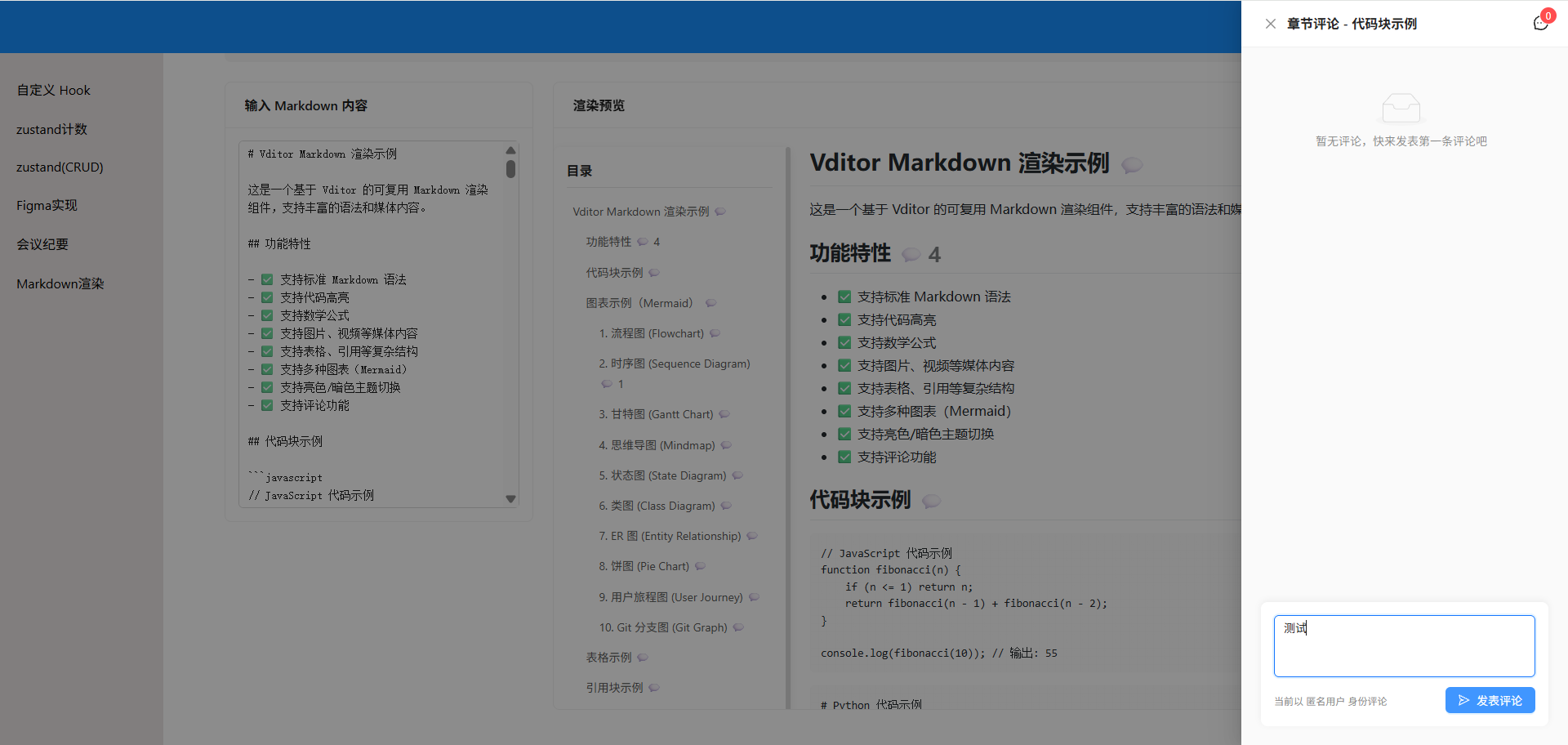
Task: Click comment bubble next to 饼图 TOC entry
Action: pyautogui.click(x=700, y=566)
